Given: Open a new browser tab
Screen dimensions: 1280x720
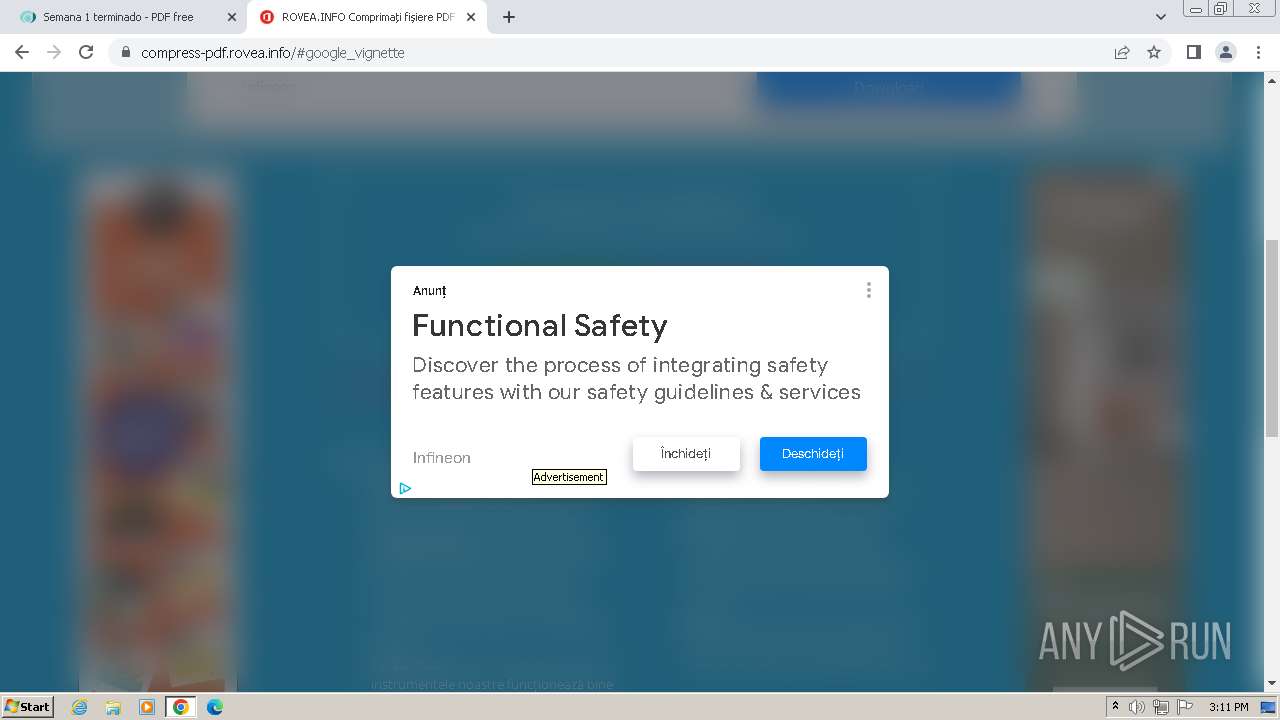Looking at the screenshot, I should (509, 17).
